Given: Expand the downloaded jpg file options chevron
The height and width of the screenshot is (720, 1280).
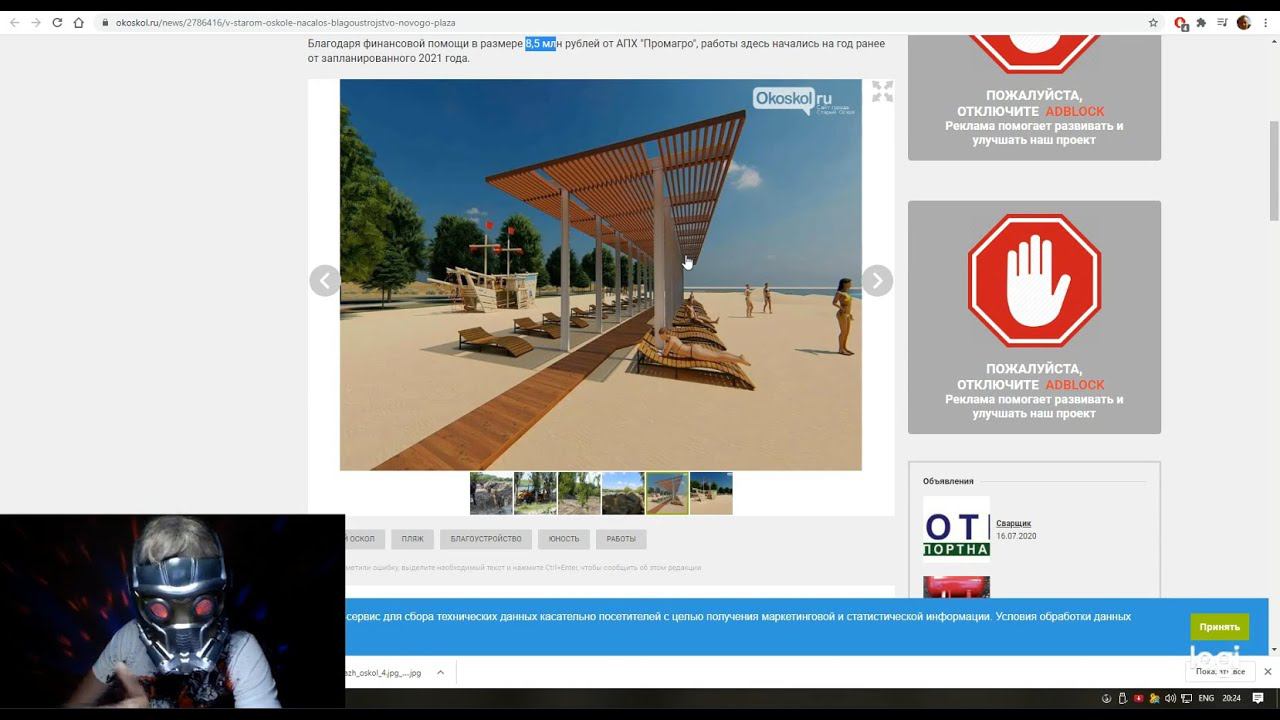Looking at the screenshot, I should pos(440,673).
